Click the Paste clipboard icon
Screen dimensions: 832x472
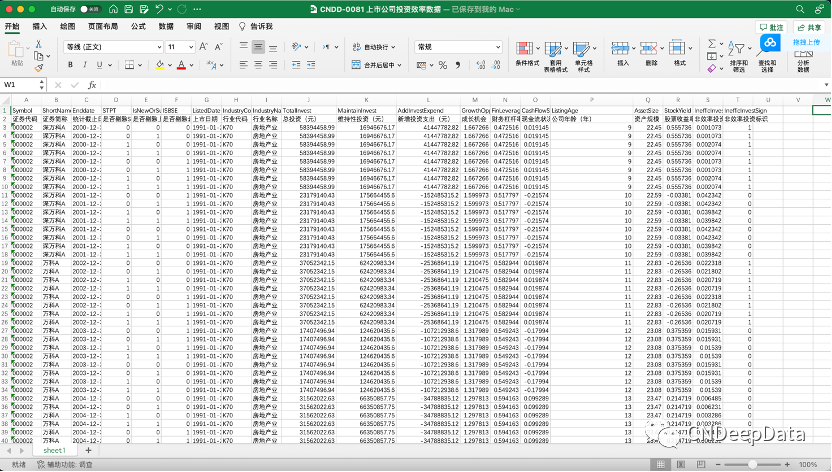pos(15,49)
